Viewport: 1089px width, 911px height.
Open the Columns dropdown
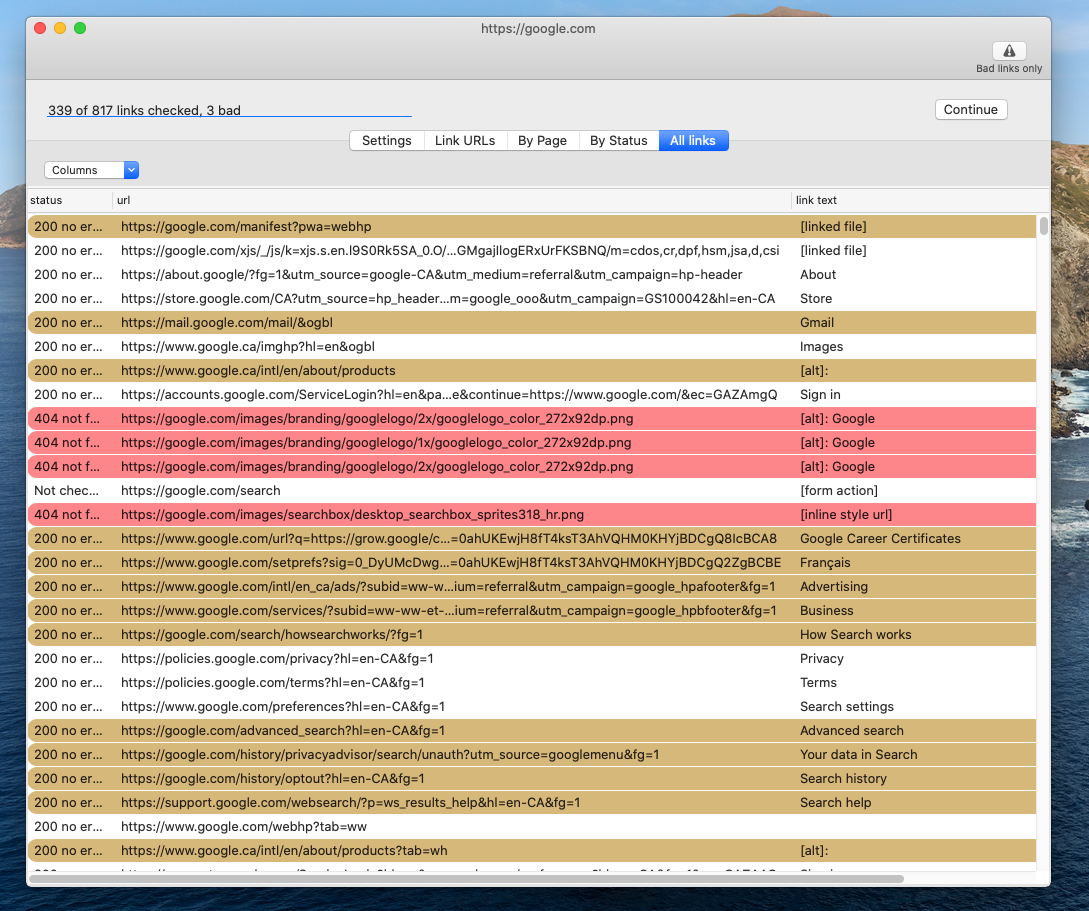92,170
